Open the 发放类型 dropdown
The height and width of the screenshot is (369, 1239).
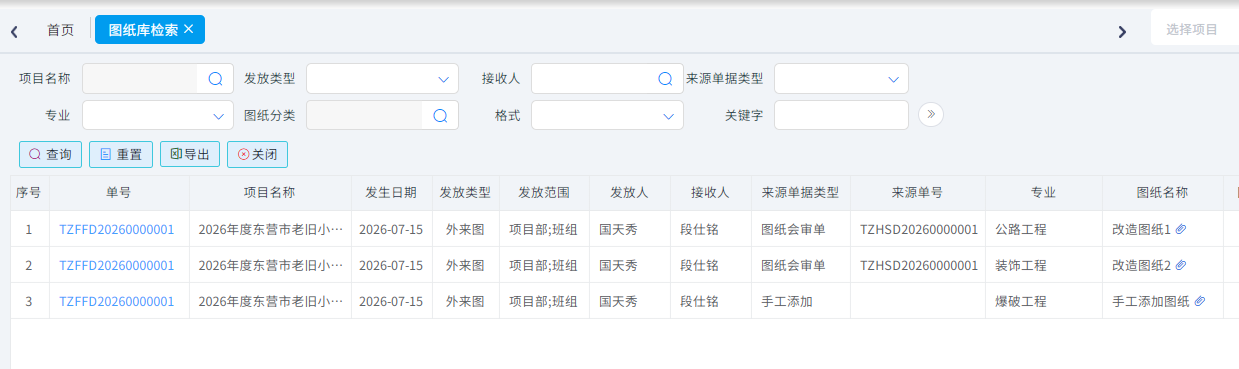tap(382, 79)
